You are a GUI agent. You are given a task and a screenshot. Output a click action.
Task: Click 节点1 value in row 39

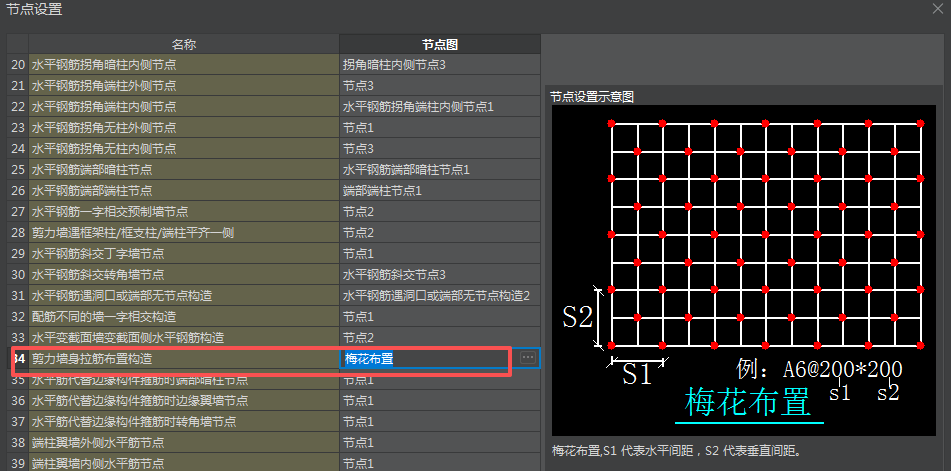(440, 463)
